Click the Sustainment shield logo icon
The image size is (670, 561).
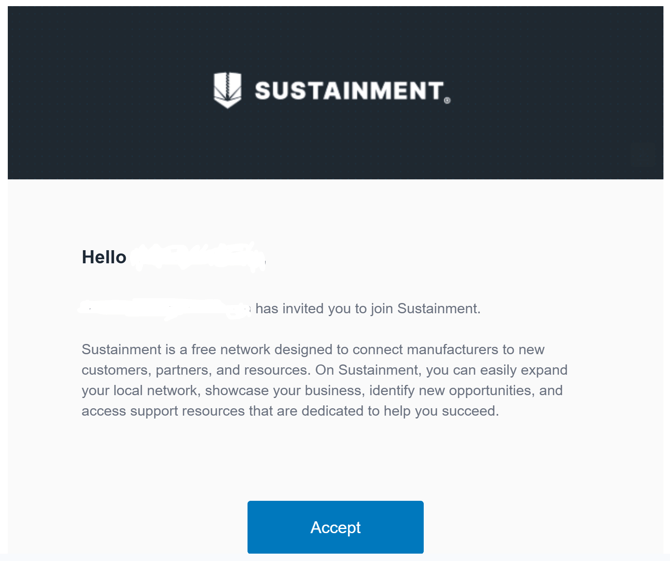(x=228, y=90)
